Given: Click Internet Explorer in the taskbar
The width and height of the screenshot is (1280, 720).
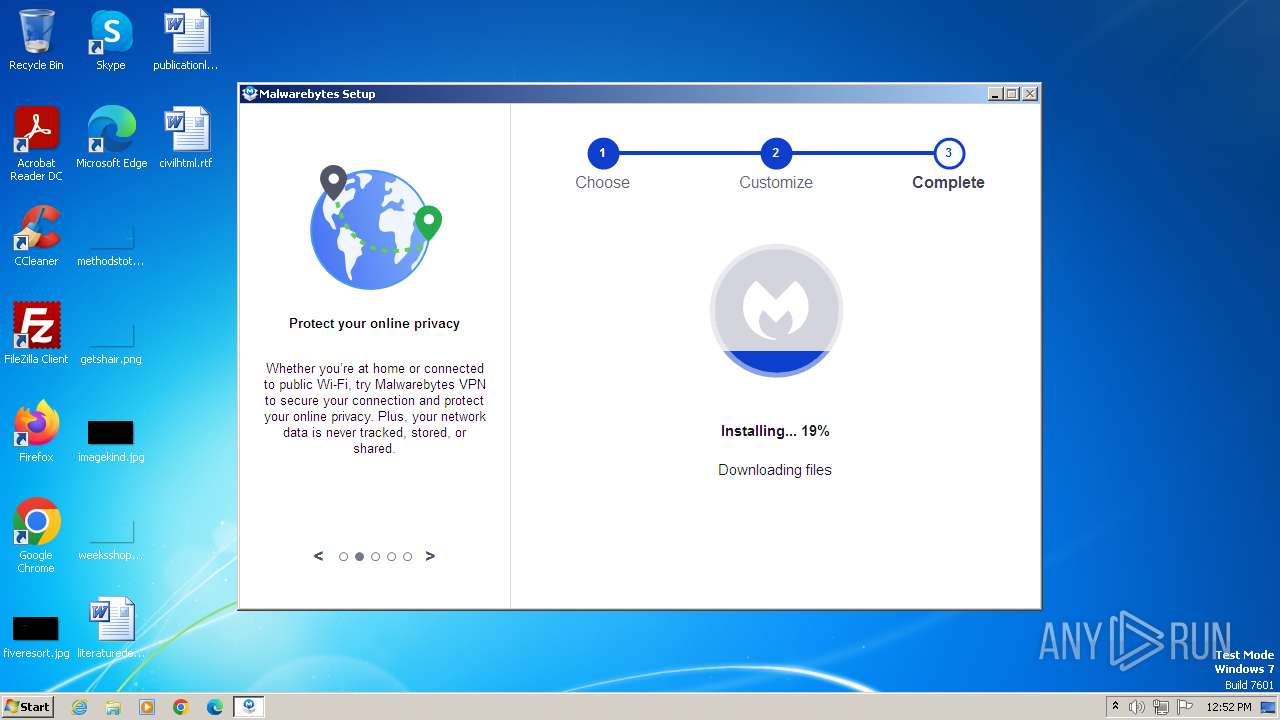Looking at the screenshot, I should [x=80, y=707].
